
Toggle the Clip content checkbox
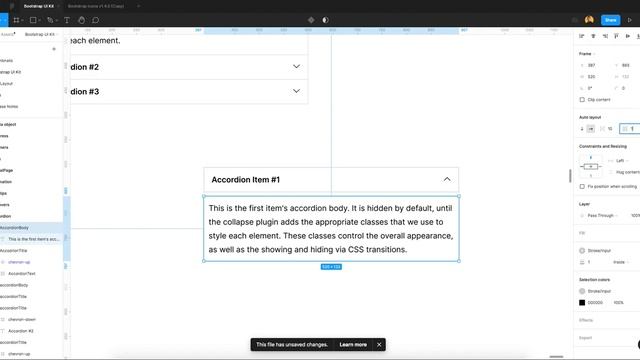(582, 100)
